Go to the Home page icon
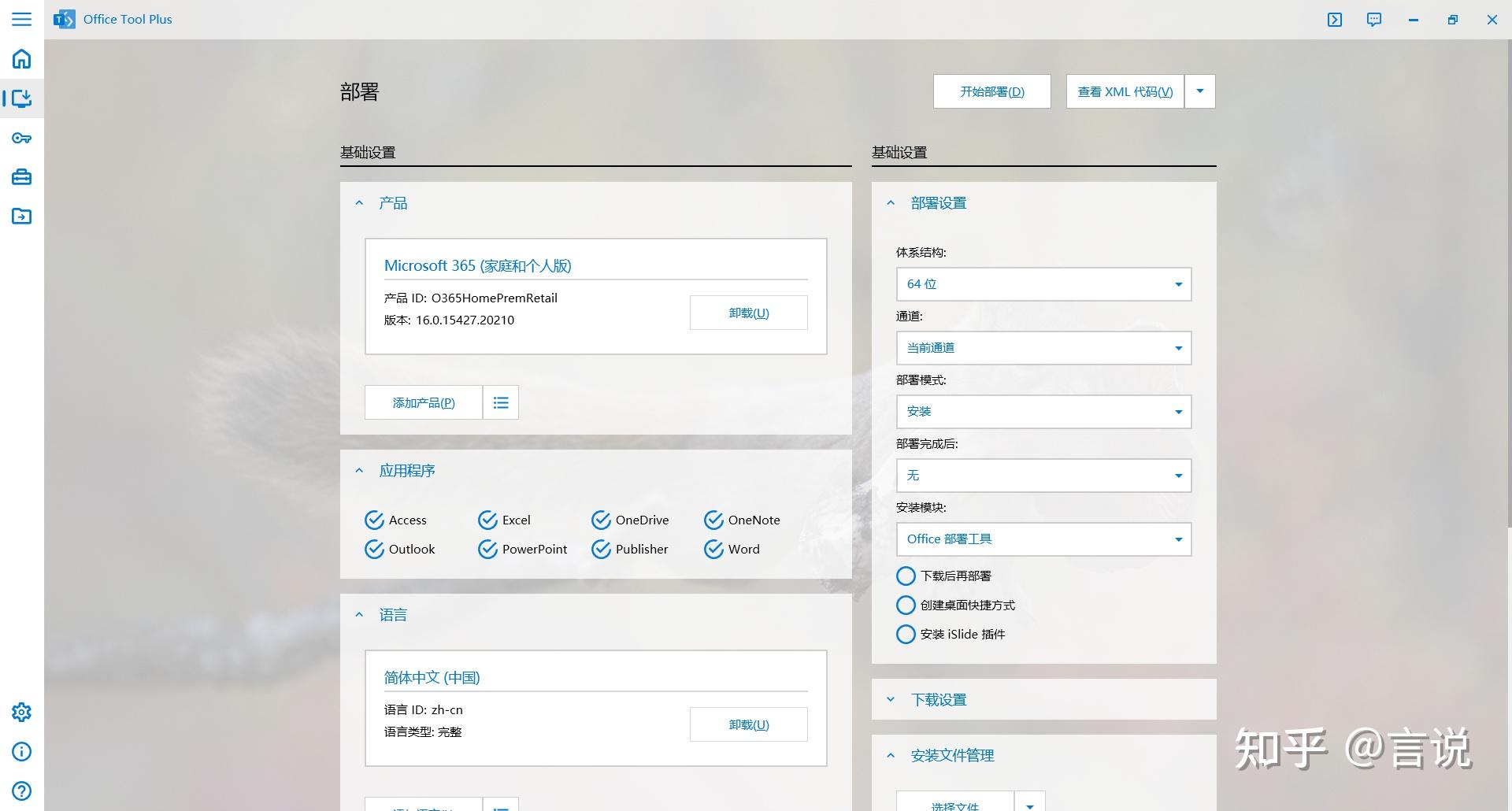Viewport: 1512px width, 811px height. [x=21, y=59]
